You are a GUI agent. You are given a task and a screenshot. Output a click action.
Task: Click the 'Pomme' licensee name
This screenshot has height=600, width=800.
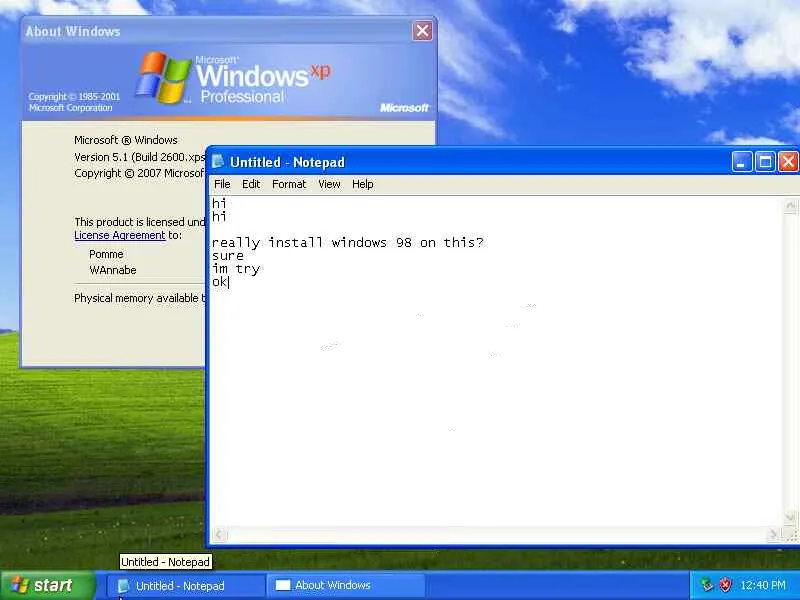pos(106,254)
